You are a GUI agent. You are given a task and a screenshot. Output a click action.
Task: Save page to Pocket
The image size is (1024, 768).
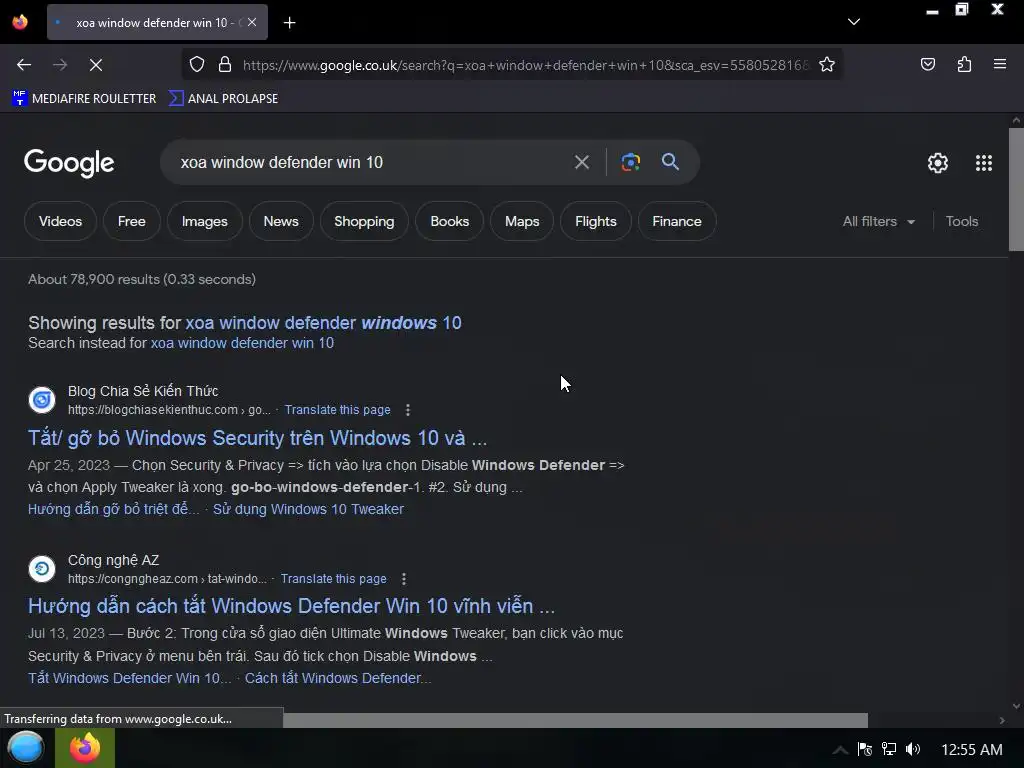[927, 65]
